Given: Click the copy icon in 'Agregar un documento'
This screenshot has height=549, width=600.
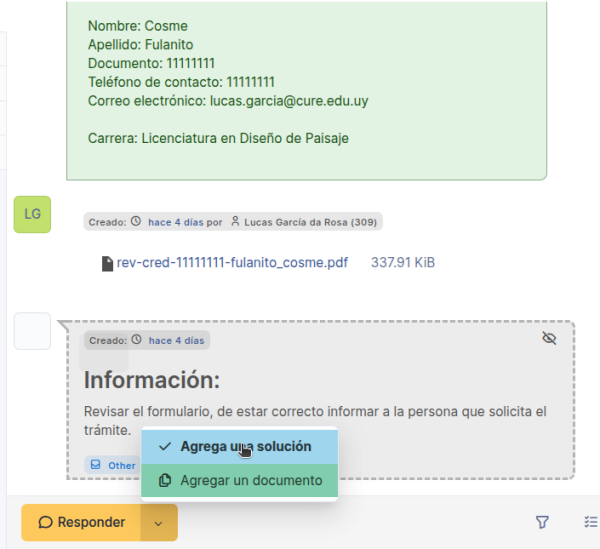Looking at the screenshot, I should pyautogui.click(x=165, y=480).
